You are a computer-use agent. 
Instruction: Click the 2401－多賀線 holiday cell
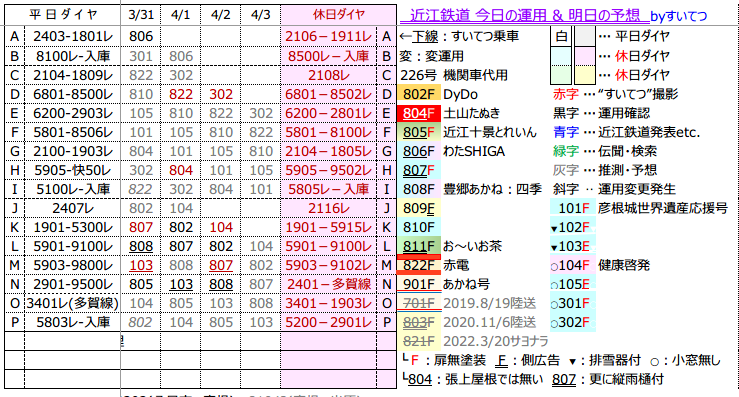pyautogui.click(x=328, y=284)
